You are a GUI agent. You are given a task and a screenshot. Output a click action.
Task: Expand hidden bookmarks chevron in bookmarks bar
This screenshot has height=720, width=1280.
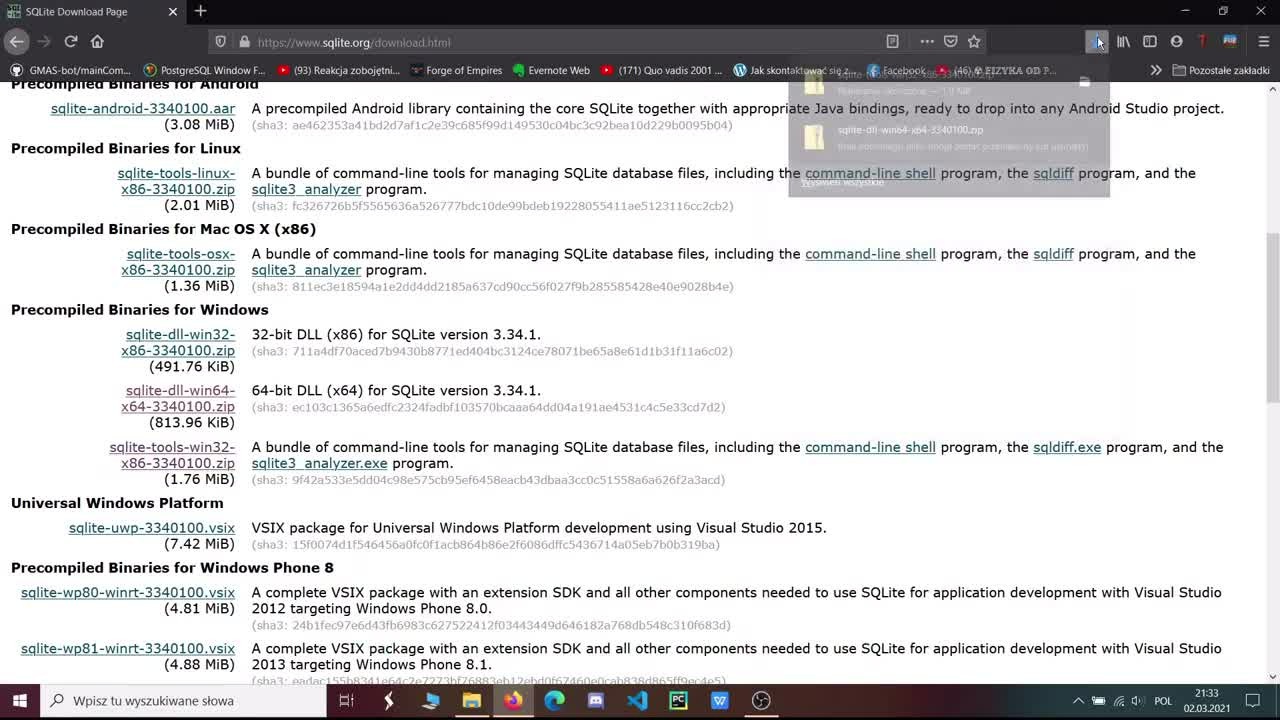[1156, 70]
